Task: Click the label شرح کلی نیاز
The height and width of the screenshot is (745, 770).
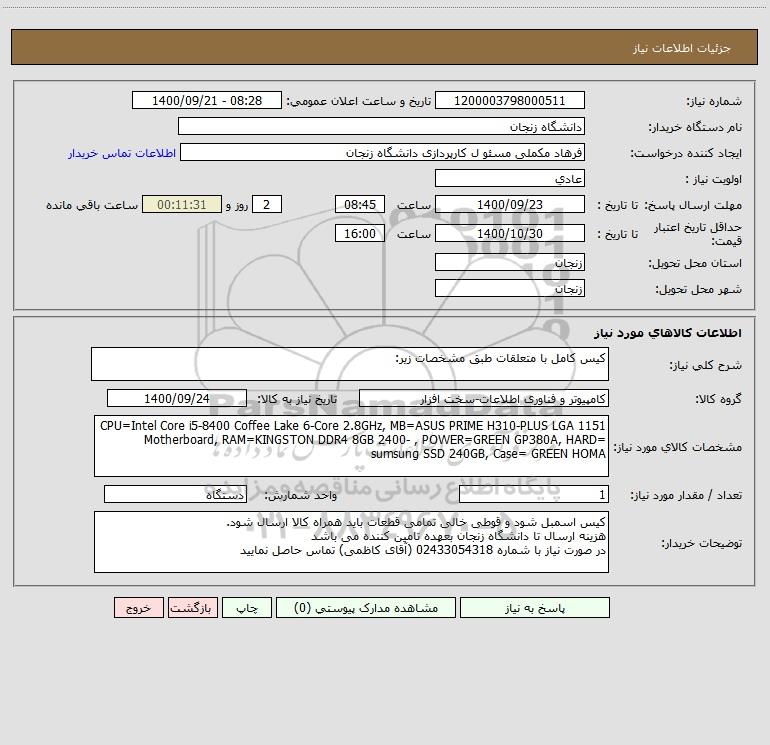Action: 706,365
